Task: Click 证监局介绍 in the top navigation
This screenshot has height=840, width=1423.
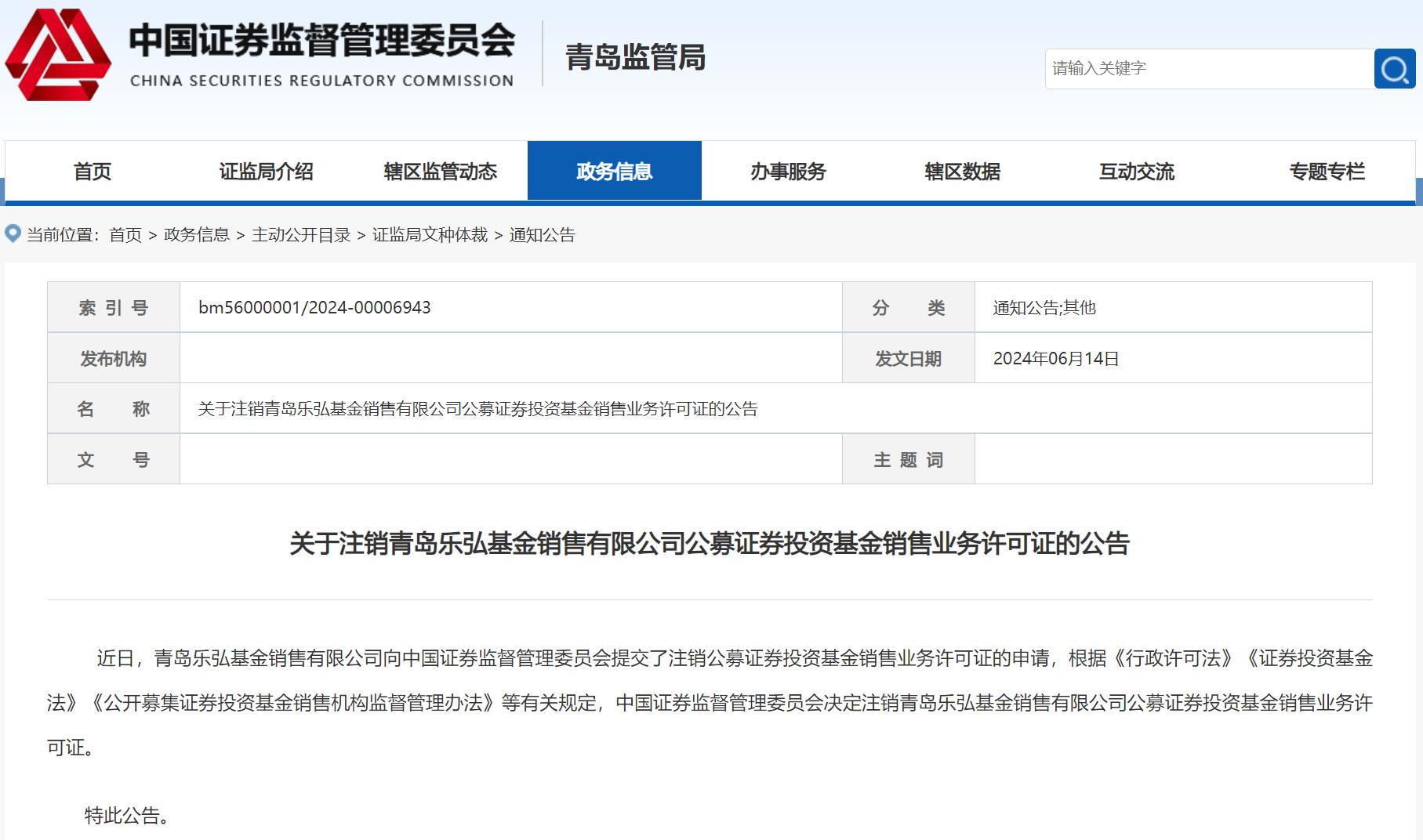Action: pyautogui.click(x=268, y=171)
